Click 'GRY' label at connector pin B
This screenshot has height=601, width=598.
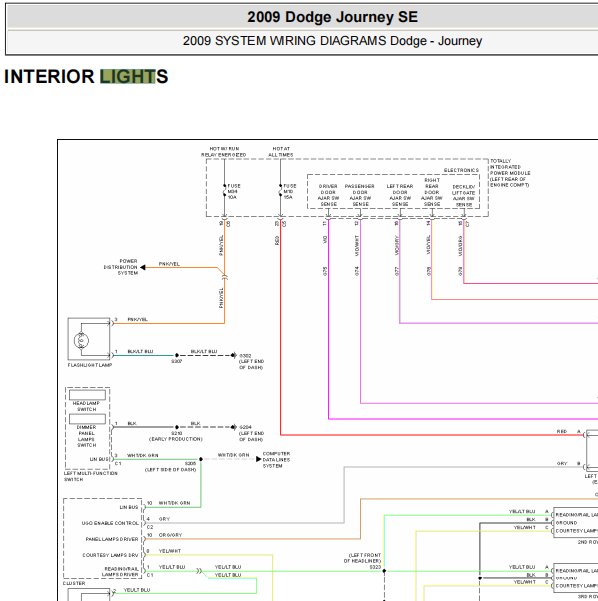pyautogui.click(x=562, y=464)
